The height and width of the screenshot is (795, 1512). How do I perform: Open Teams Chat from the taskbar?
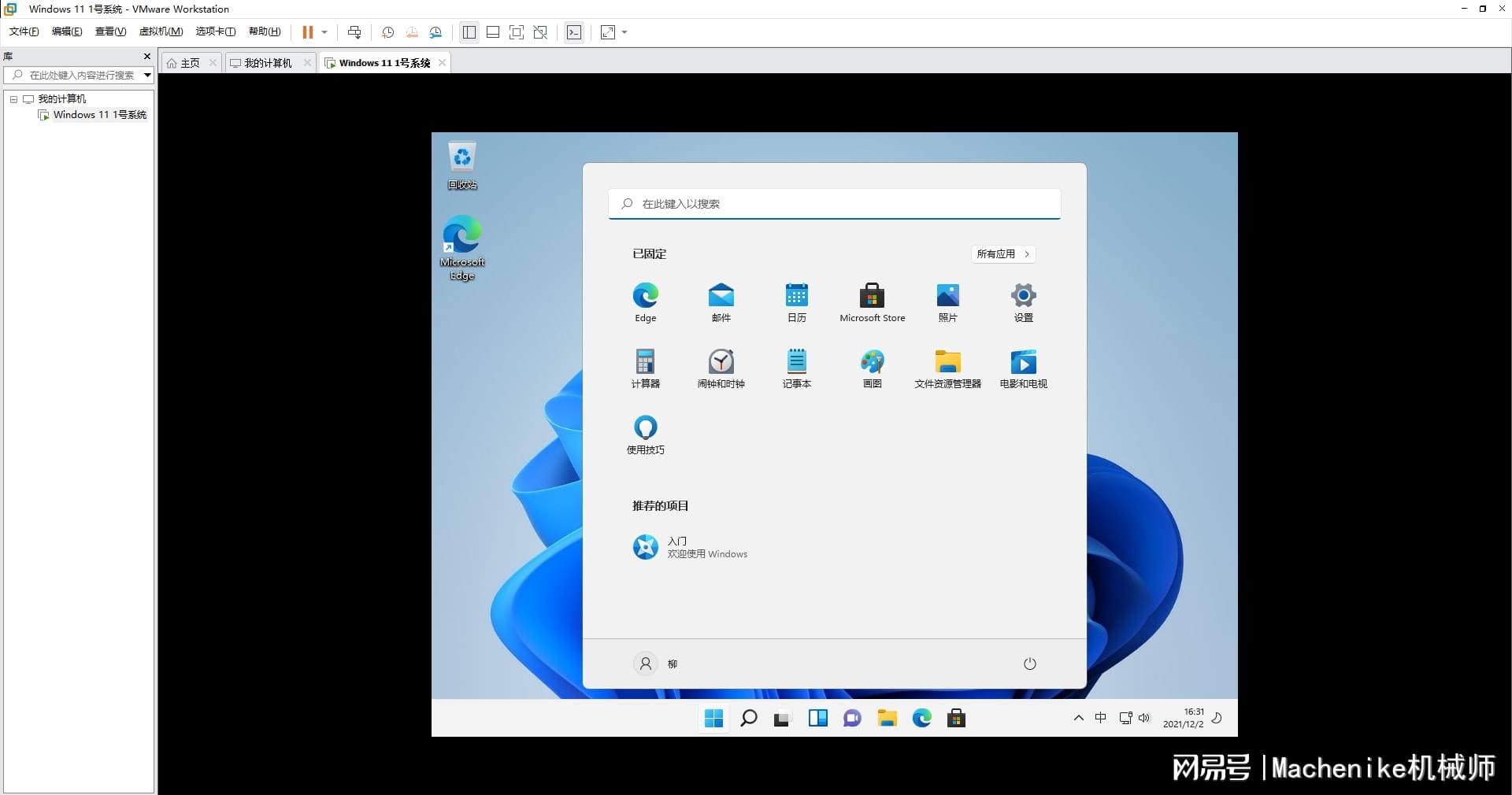tap(852, 718)
